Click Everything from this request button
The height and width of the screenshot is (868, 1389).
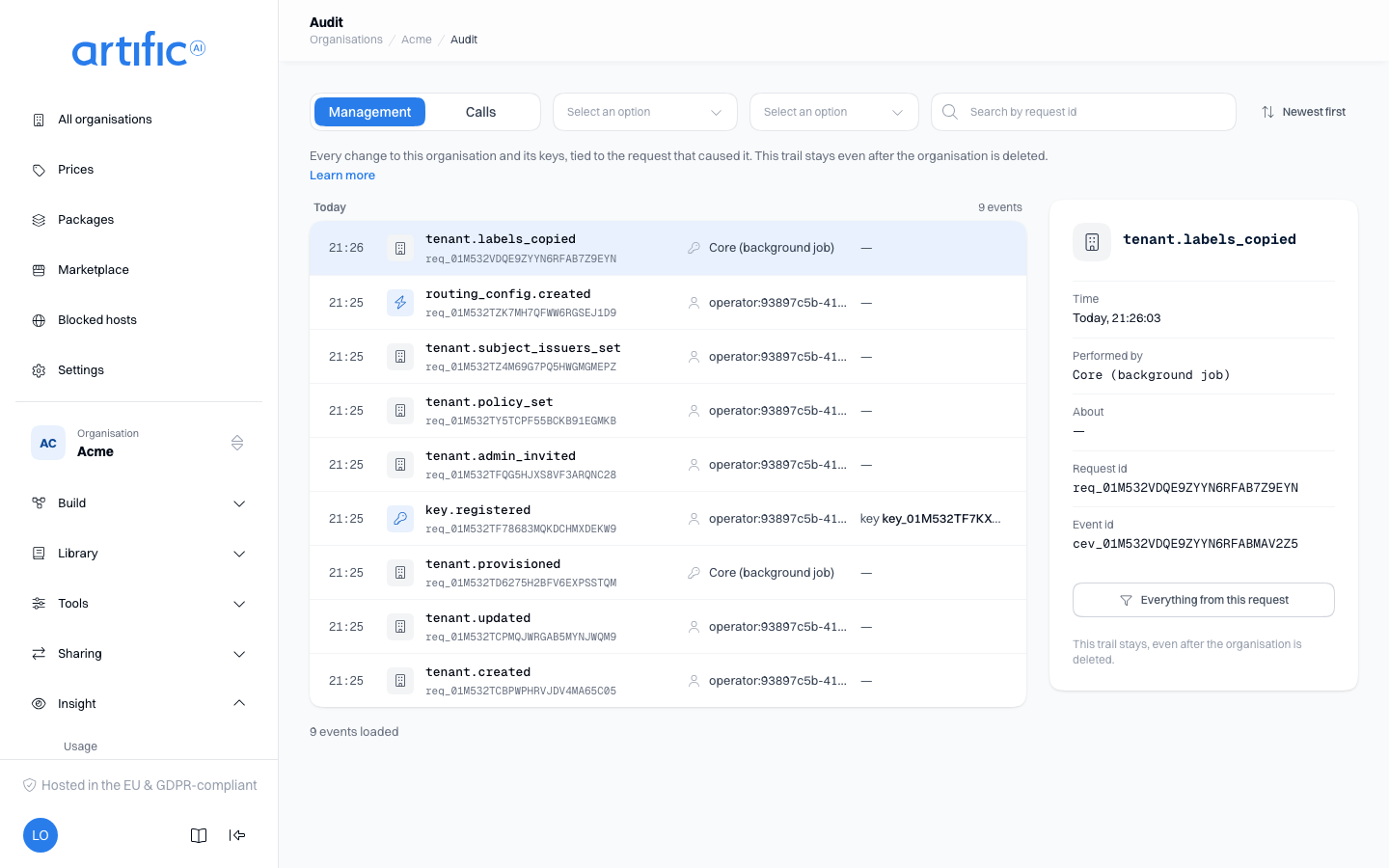(x=1204, y=600)
